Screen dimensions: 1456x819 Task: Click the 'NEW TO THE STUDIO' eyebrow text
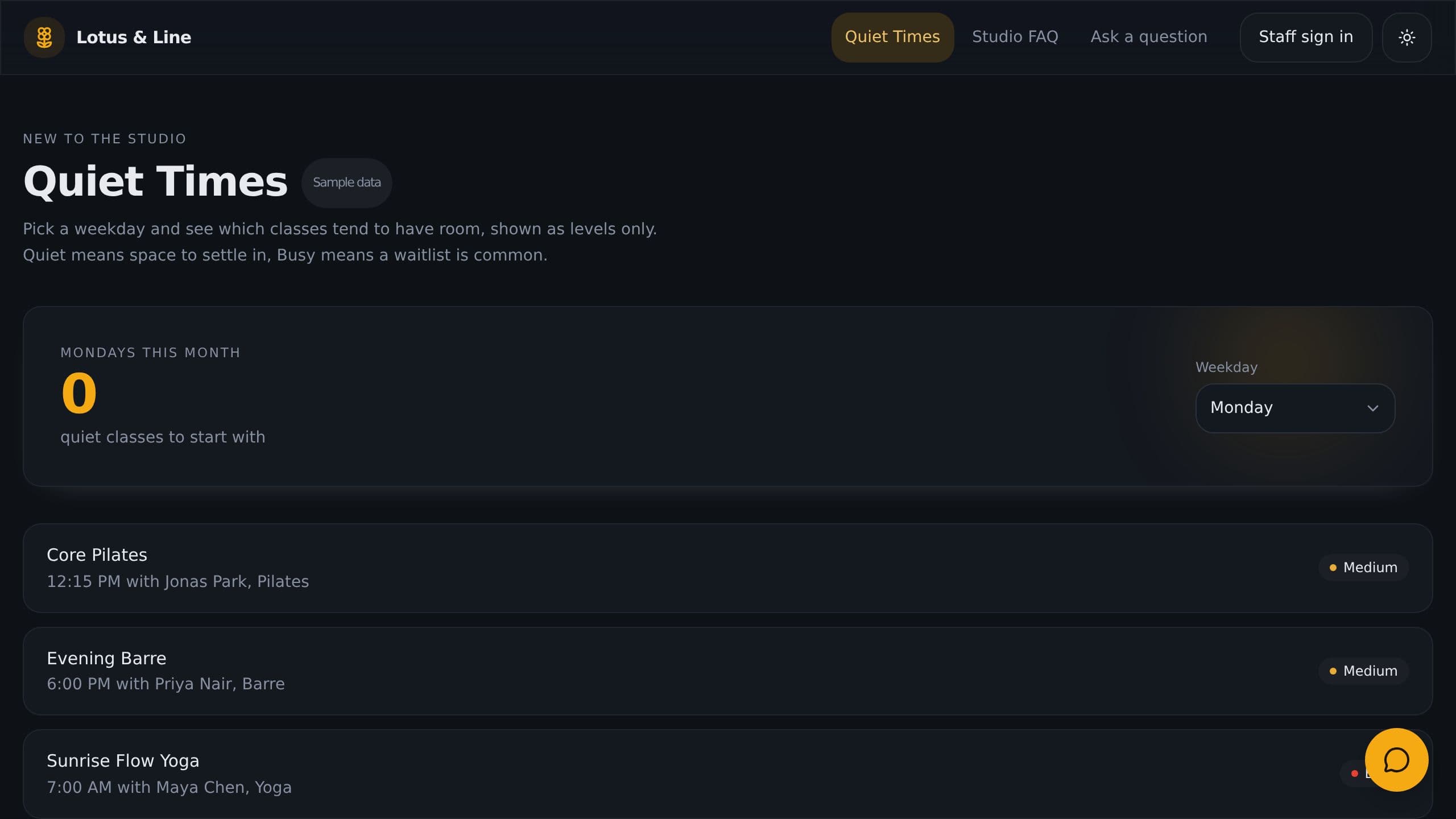tap(105, 139)
